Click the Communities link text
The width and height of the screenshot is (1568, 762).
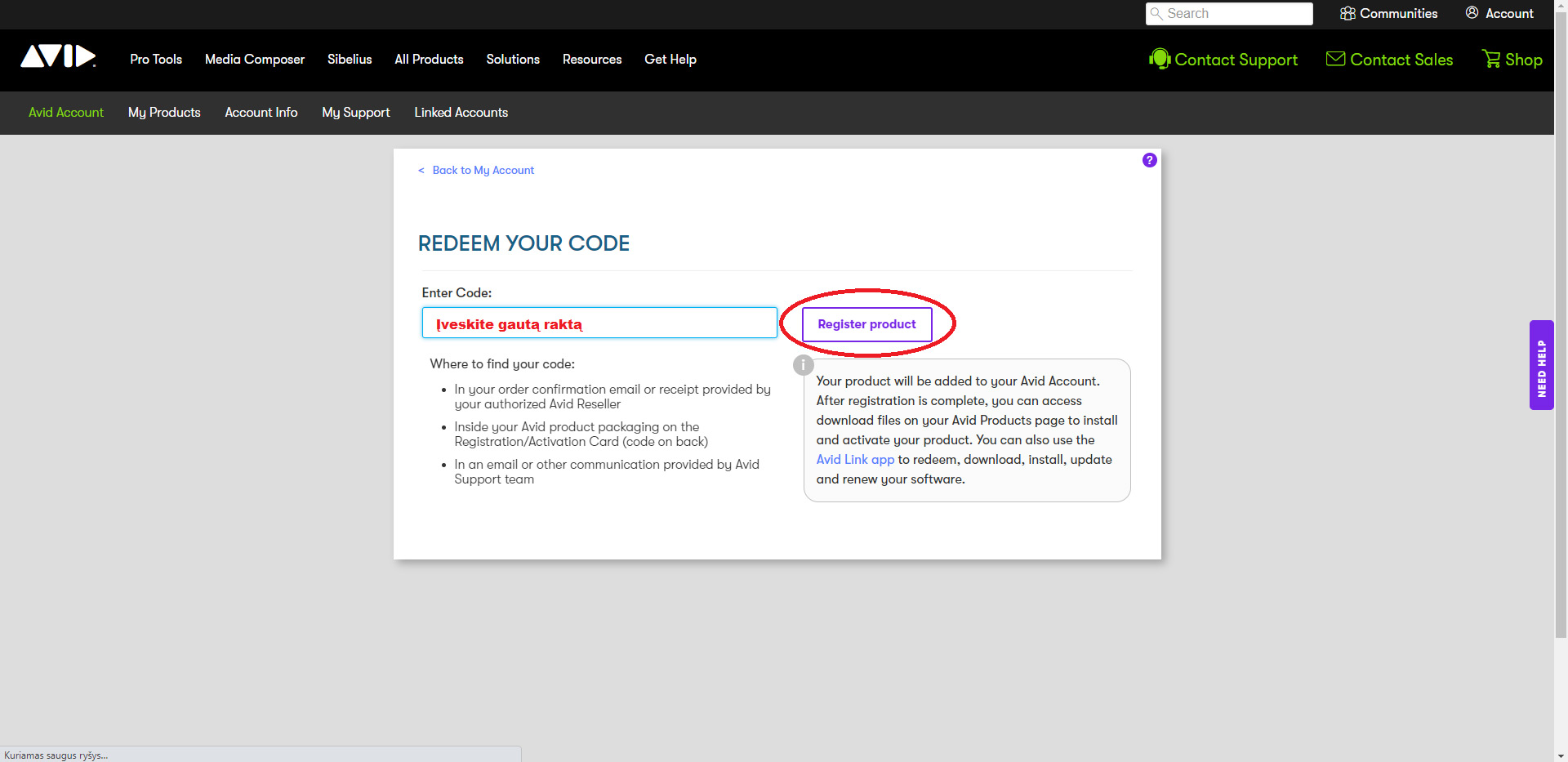[x=1398, y=14]
